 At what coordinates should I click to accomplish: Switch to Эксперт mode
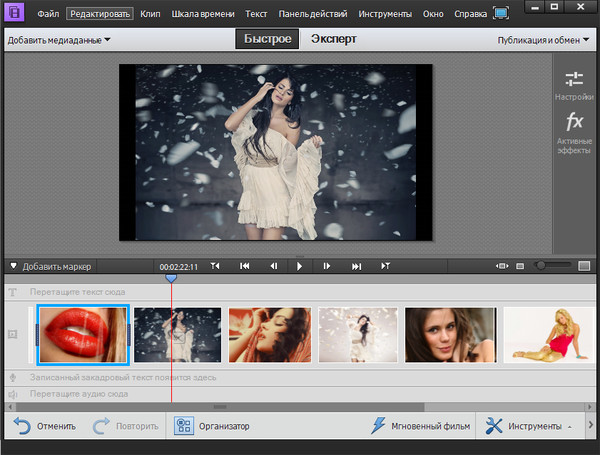[334, 40]
